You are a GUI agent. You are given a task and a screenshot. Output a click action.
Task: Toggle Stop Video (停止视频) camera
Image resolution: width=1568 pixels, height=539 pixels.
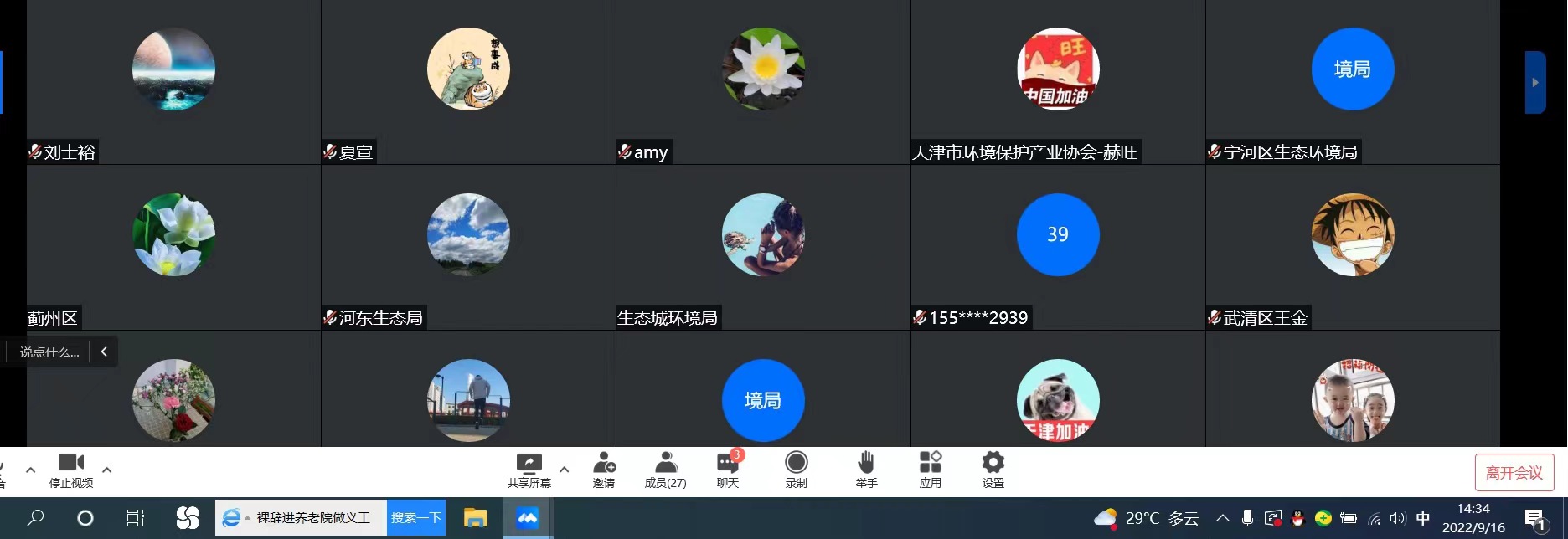pos(71,470)
